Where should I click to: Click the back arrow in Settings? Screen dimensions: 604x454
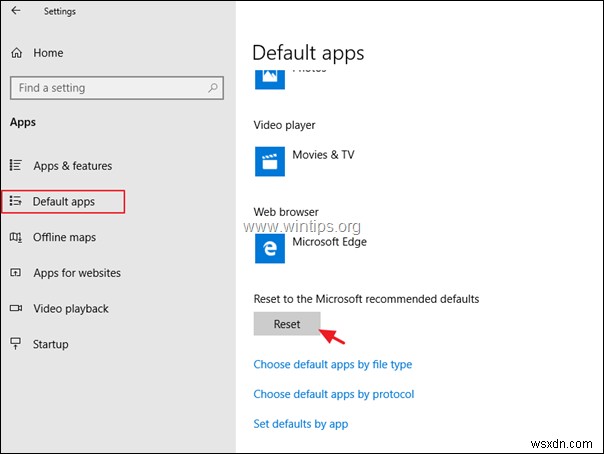click(15, 12)
